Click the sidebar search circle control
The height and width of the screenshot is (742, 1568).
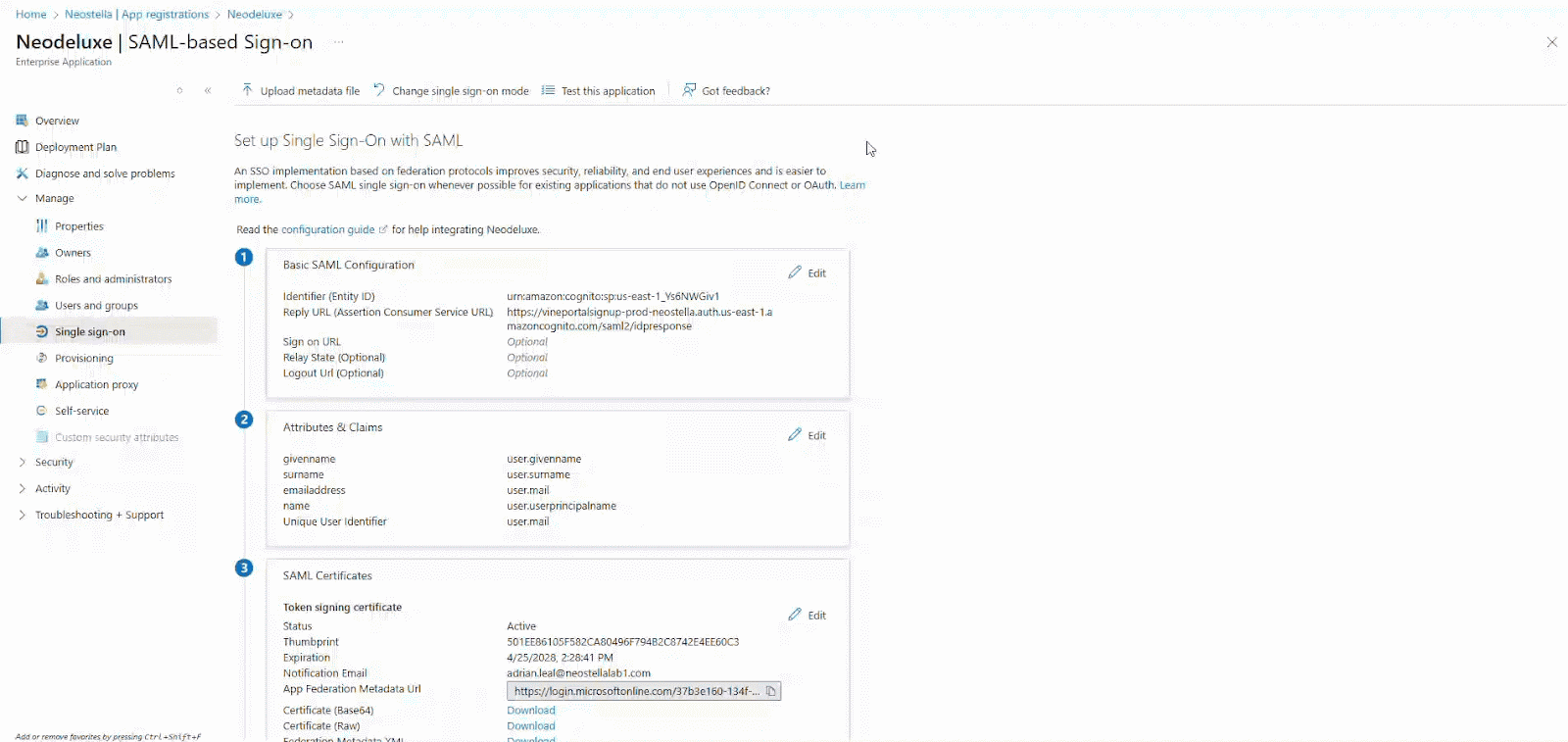pyautogui.click(x=179, y=90)
